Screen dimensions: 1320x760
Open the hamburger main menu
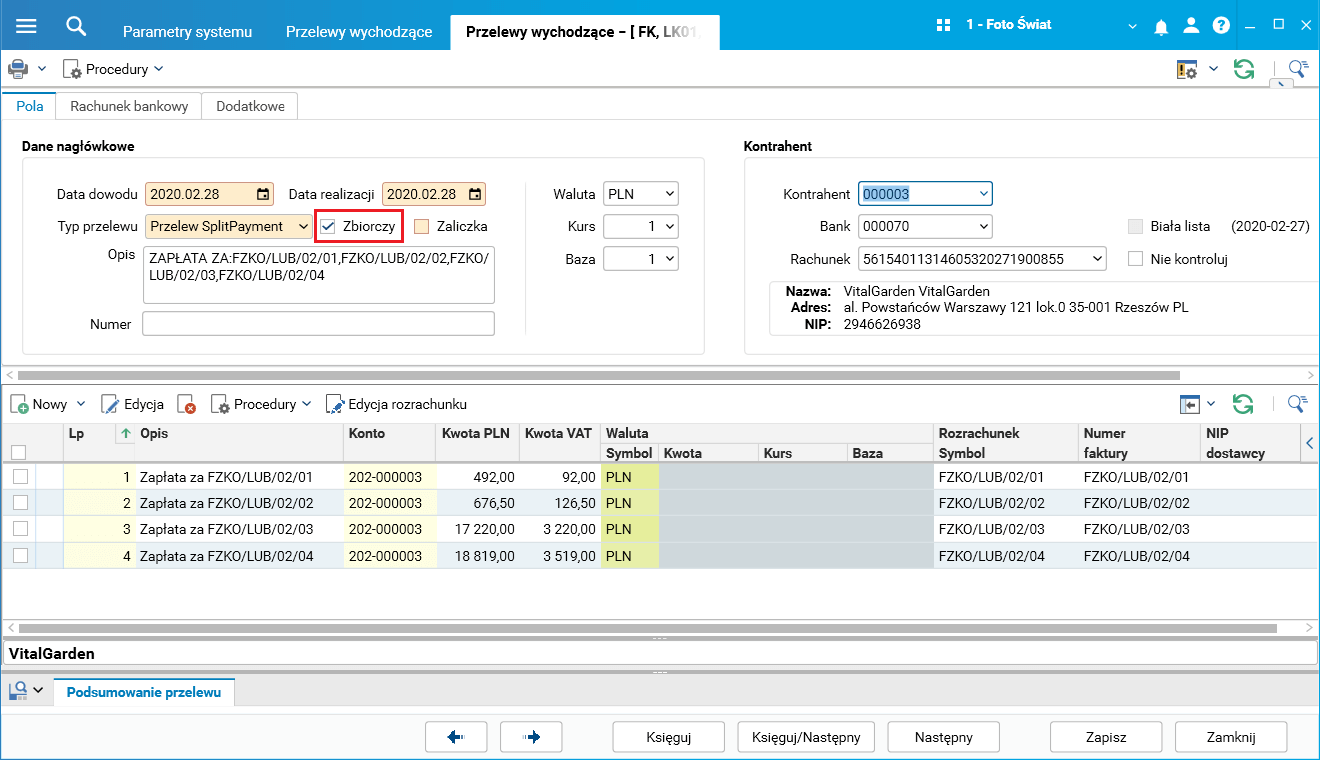click(26, 26)
